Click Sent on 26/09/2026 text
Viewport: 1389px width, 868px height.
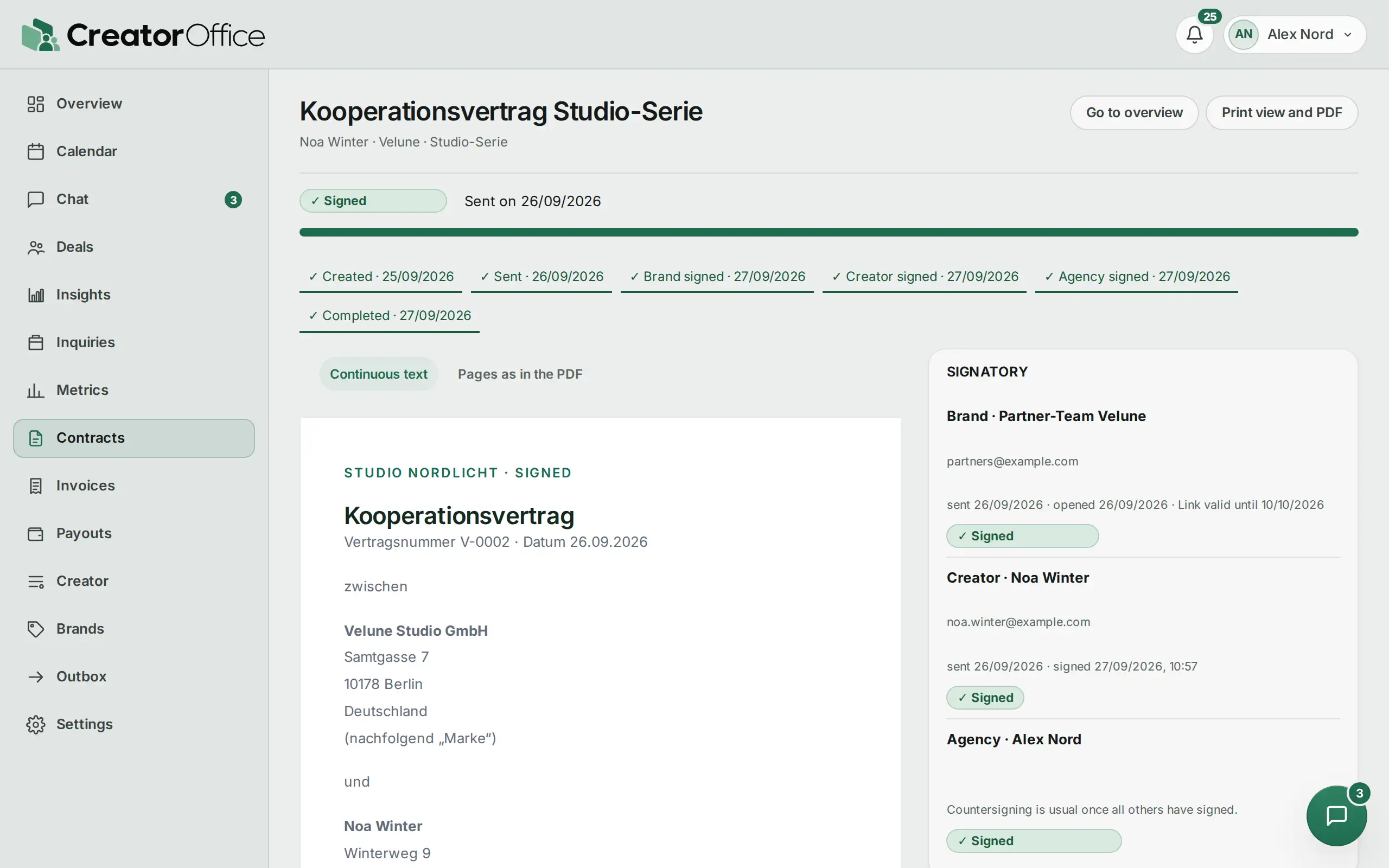pyautogui.click(x=532, y=201)
